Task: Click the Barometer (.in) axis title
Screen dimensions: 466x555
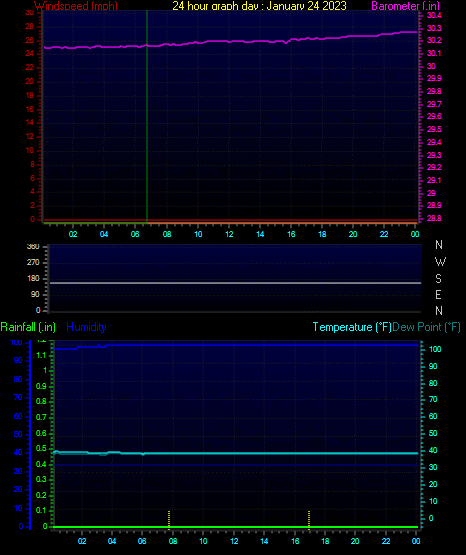Action: [x=405, y=5]
